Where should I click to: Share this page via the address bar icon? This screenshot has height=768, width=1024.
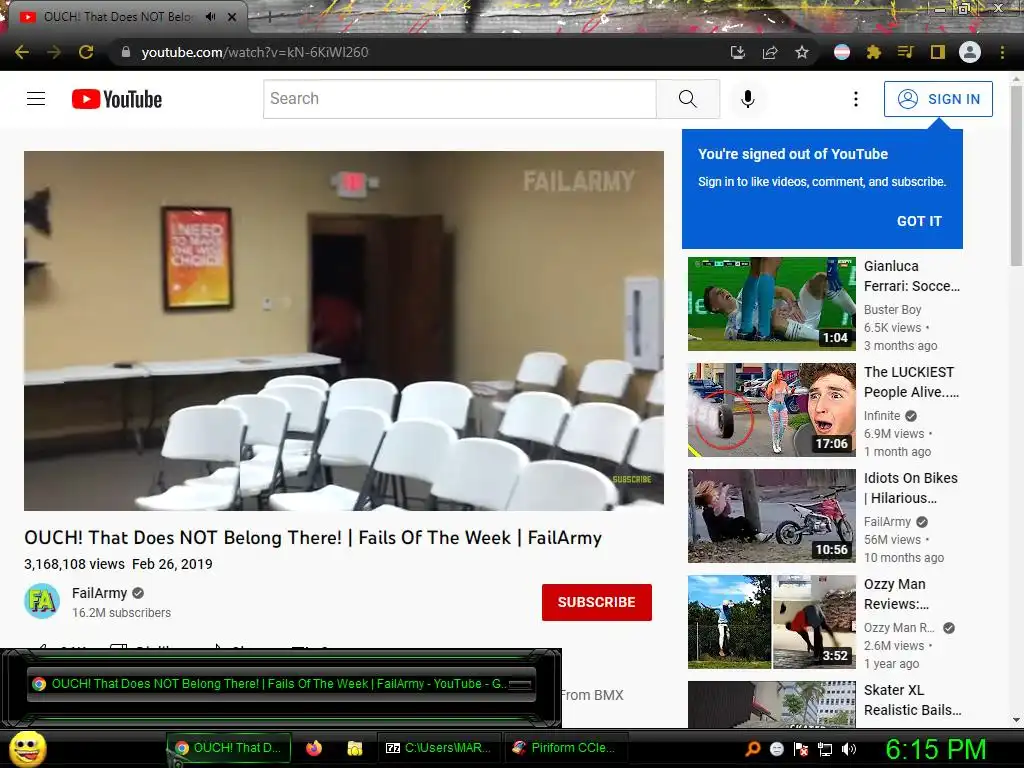770,52
